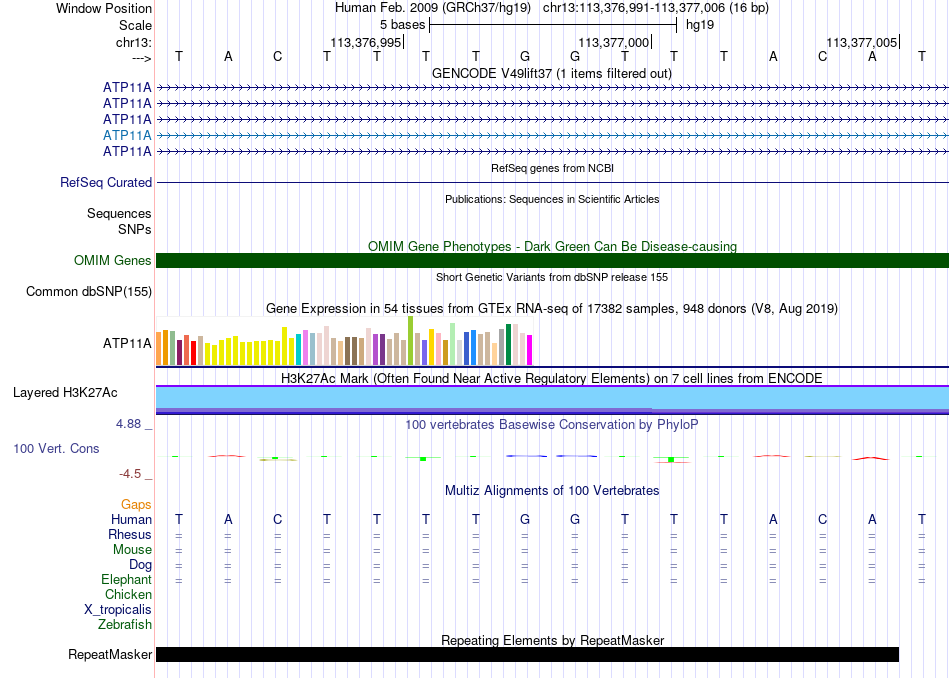
Task: Click the black RepeatMasker element bar
Action: tap(527, 654)
